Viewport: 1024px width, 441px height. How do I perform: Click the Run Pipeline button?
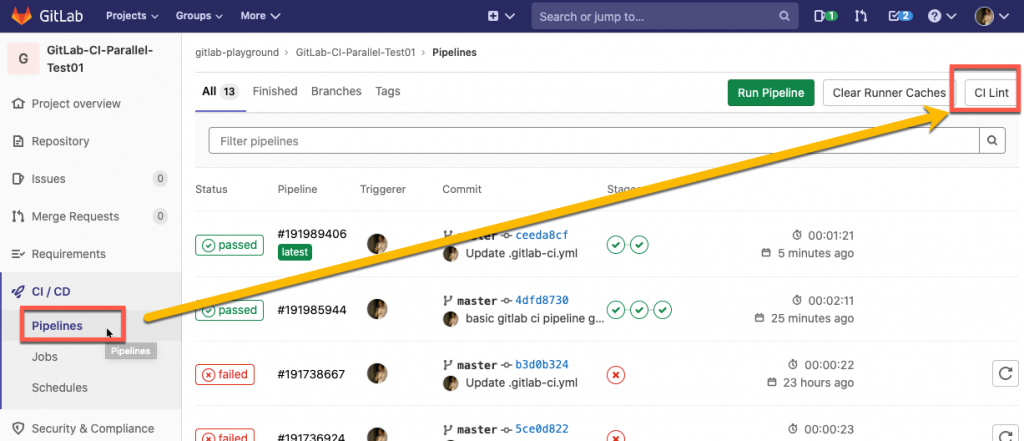point(771,93)
